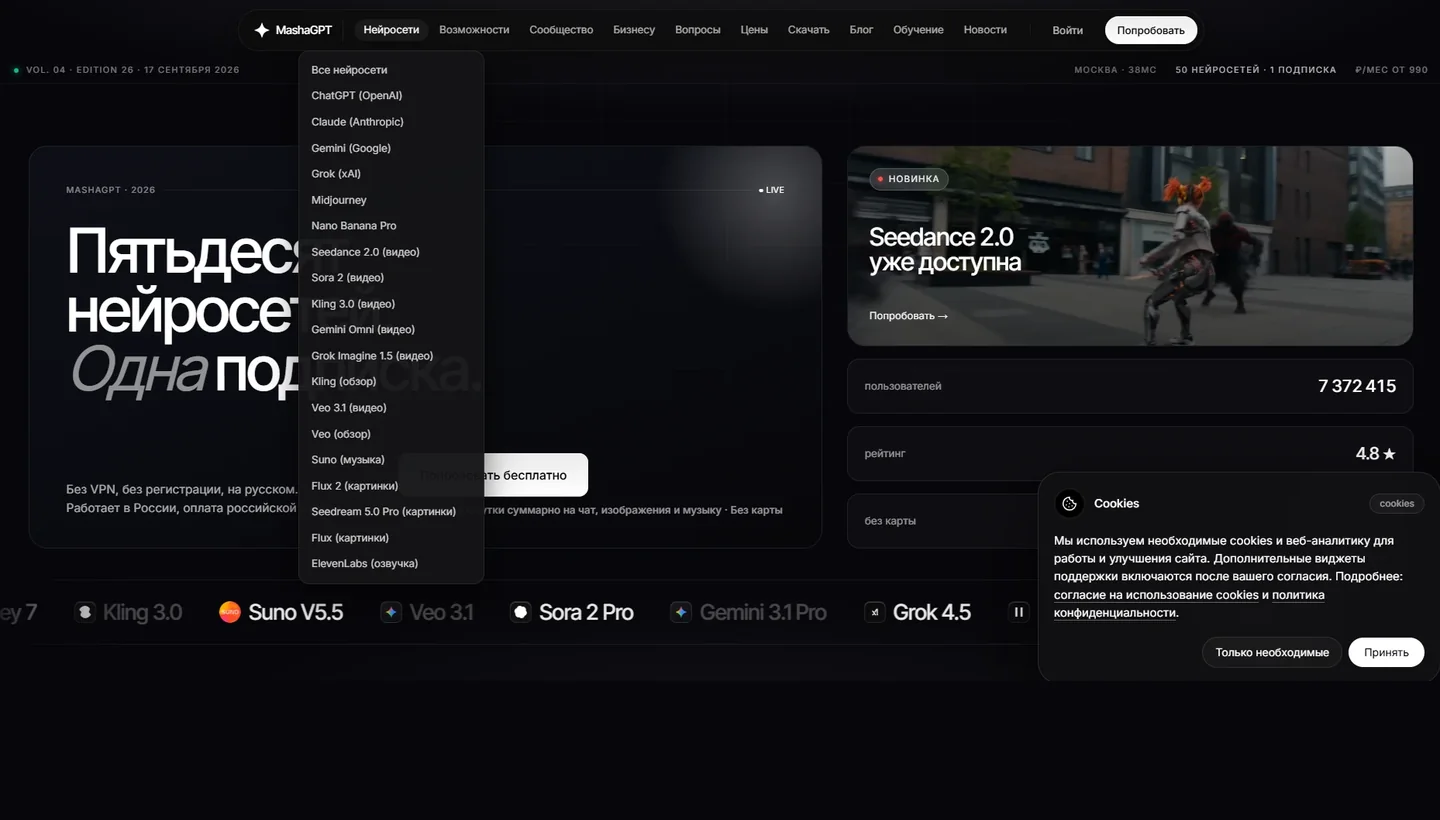Select Все нейросети in the dropdown

point(391,70)
